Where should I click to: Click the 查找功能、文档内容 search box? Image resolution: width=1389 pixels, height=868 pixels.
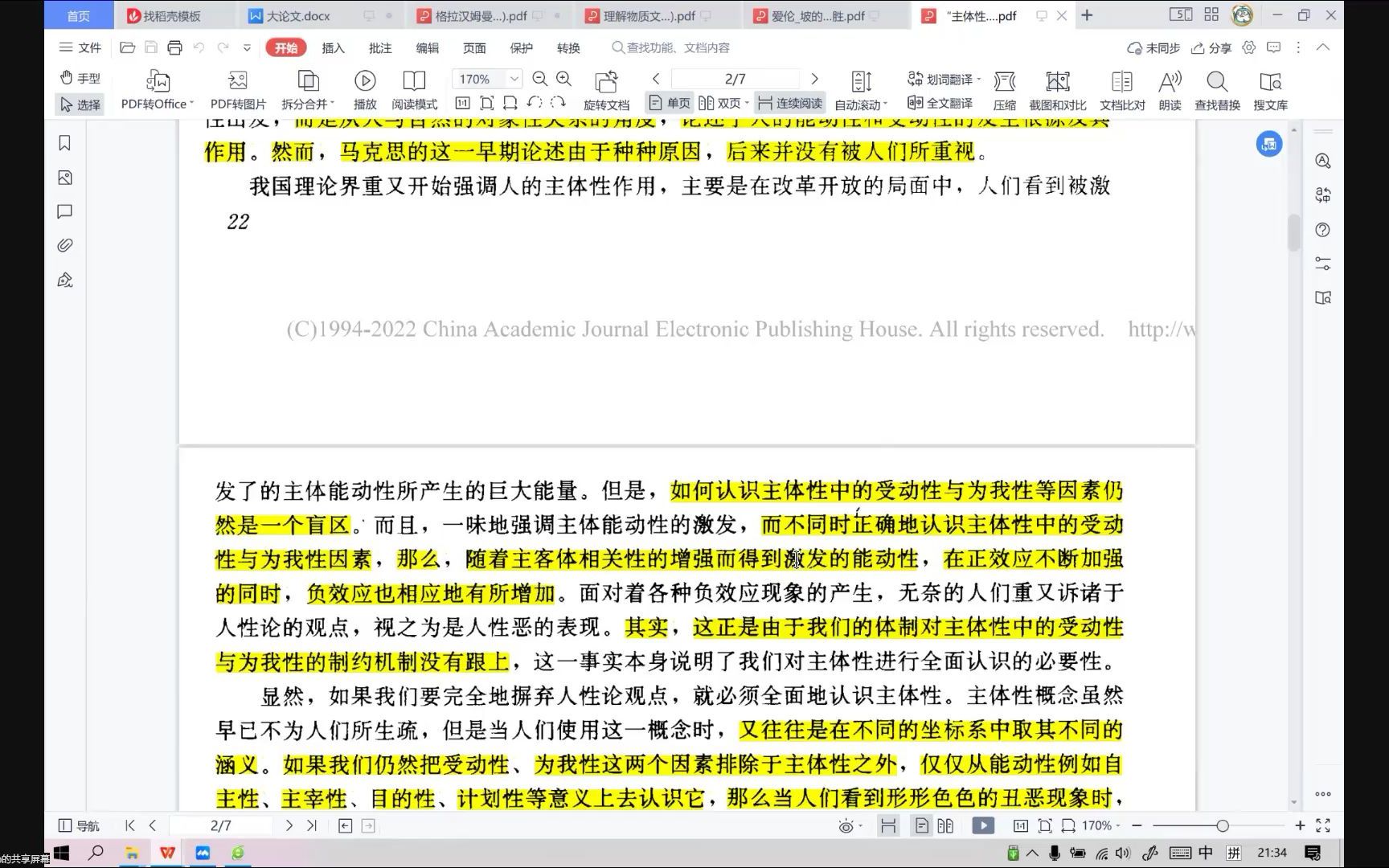671,47
